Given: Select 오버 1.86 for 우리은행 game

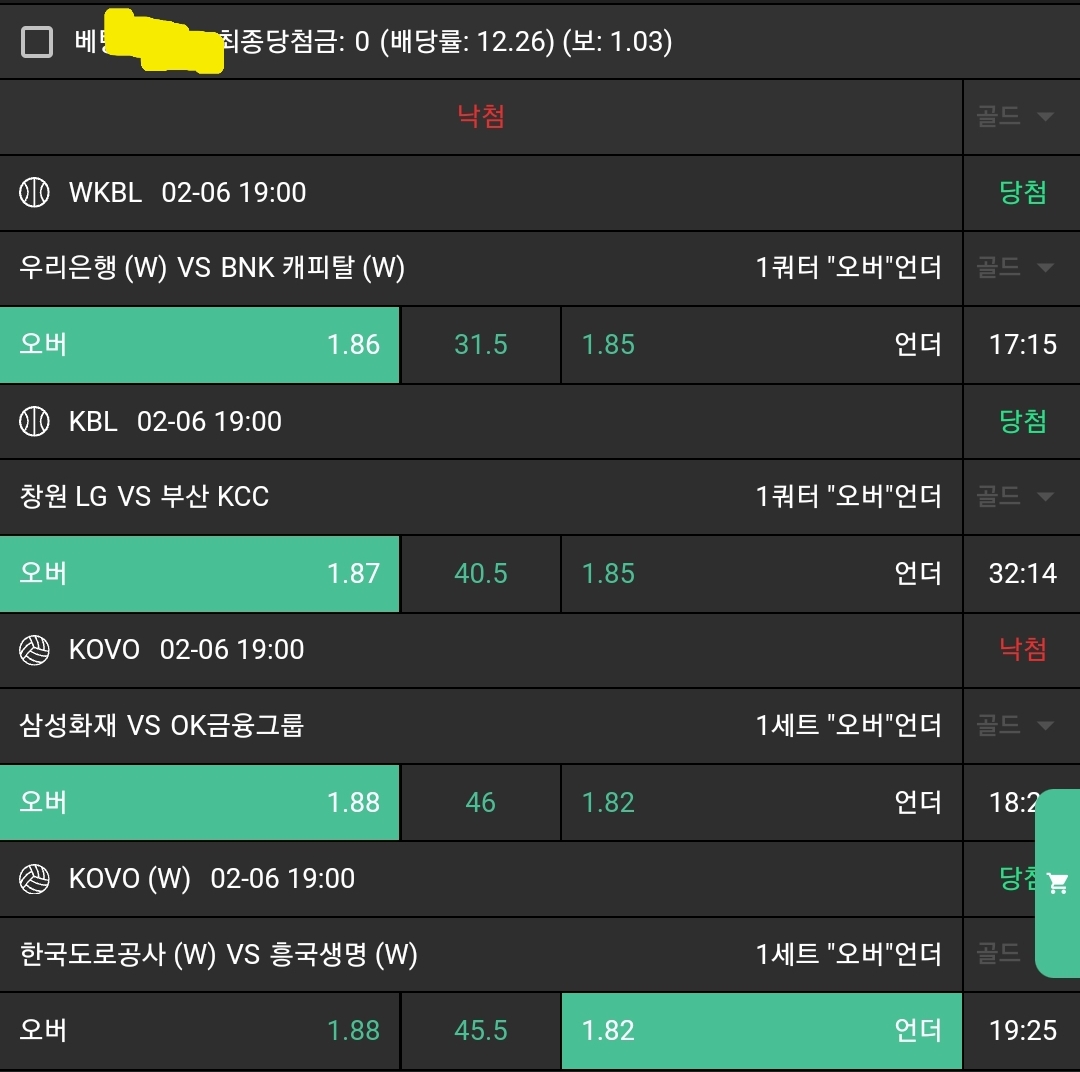Looking at the screenshot, I should point(200,345).
